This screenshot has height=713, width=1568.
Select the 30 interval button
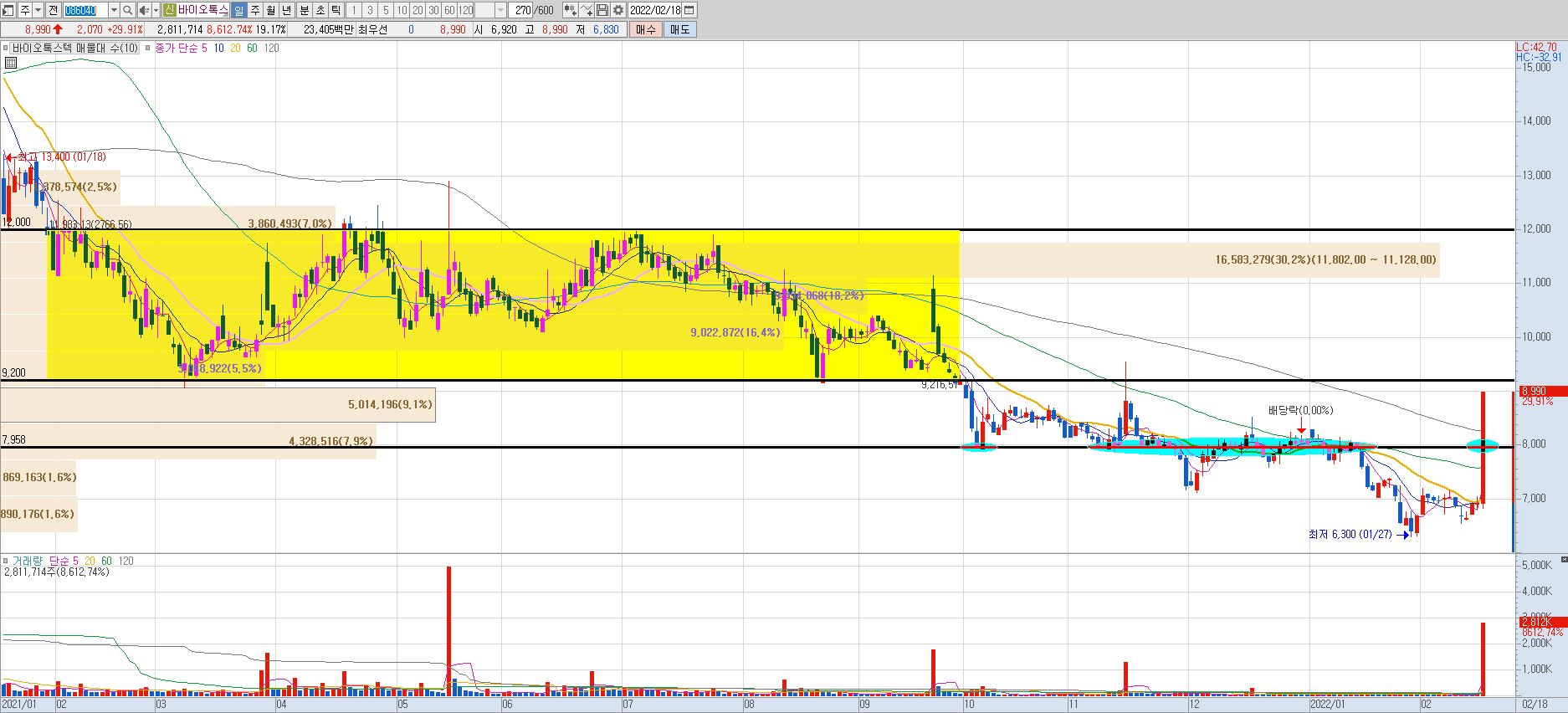pyautogui.click(x=433, y=10)
